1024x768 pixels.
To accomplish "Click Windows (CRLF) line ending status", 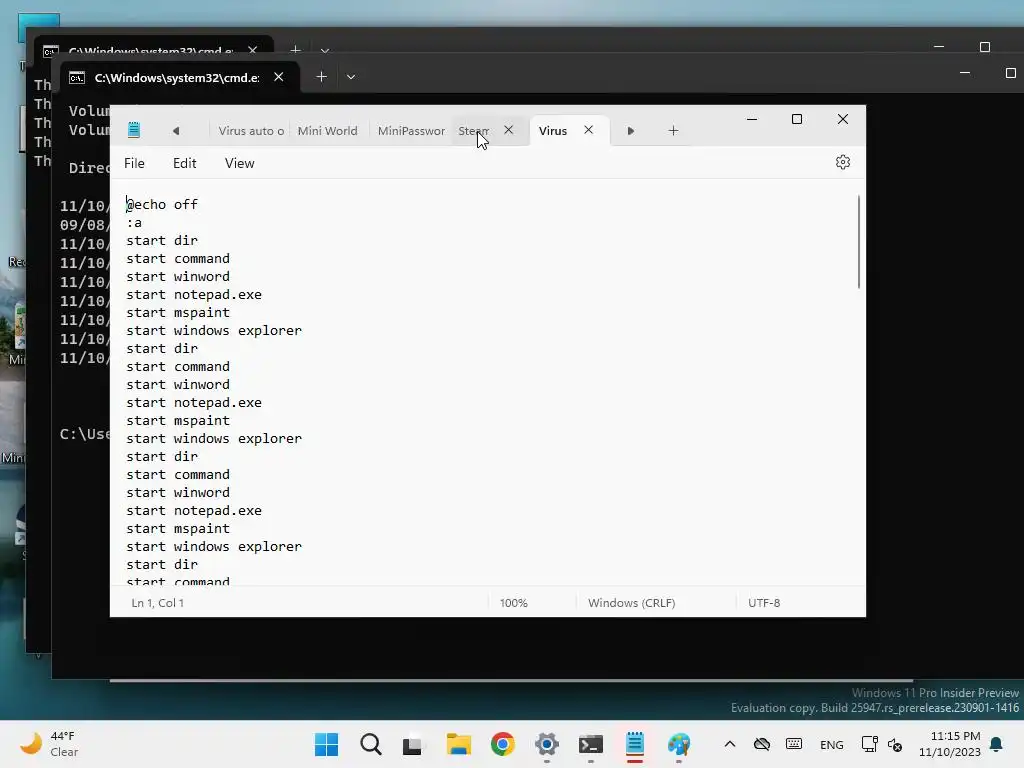I will pyautogui.click(x=632, y=603).
